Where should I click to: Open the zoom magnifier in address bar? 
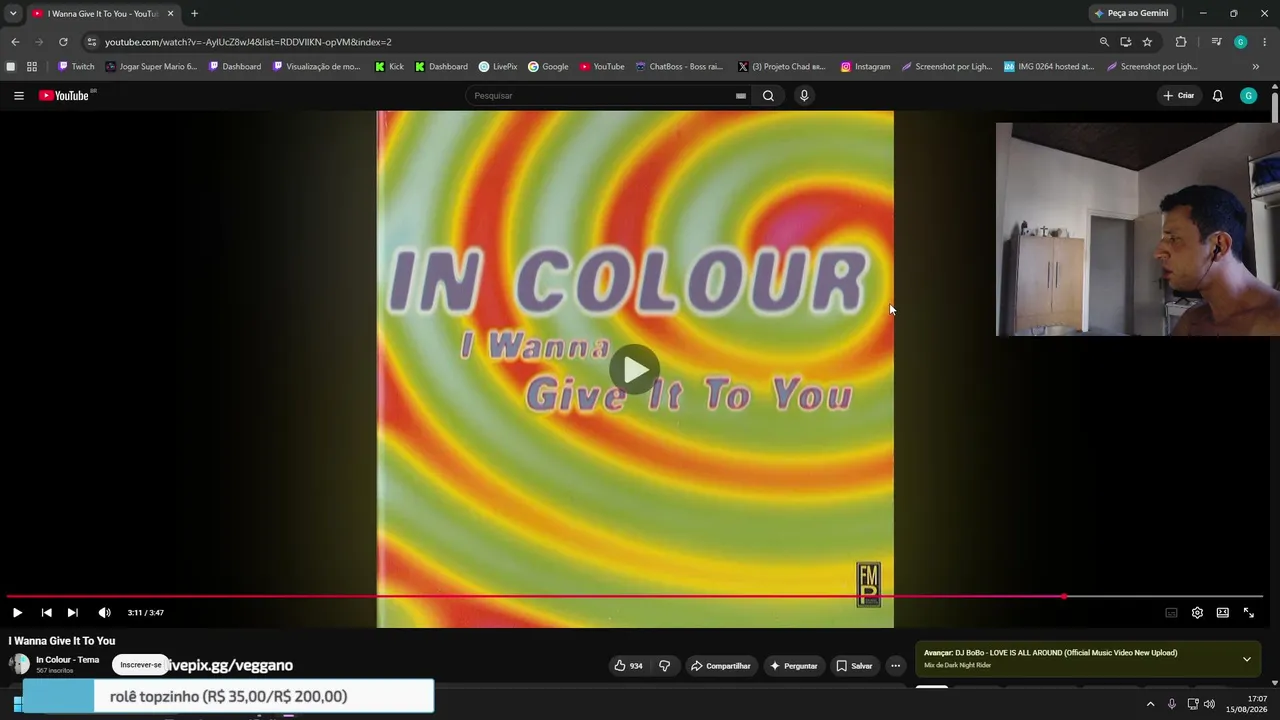[x=1104, y=42]
